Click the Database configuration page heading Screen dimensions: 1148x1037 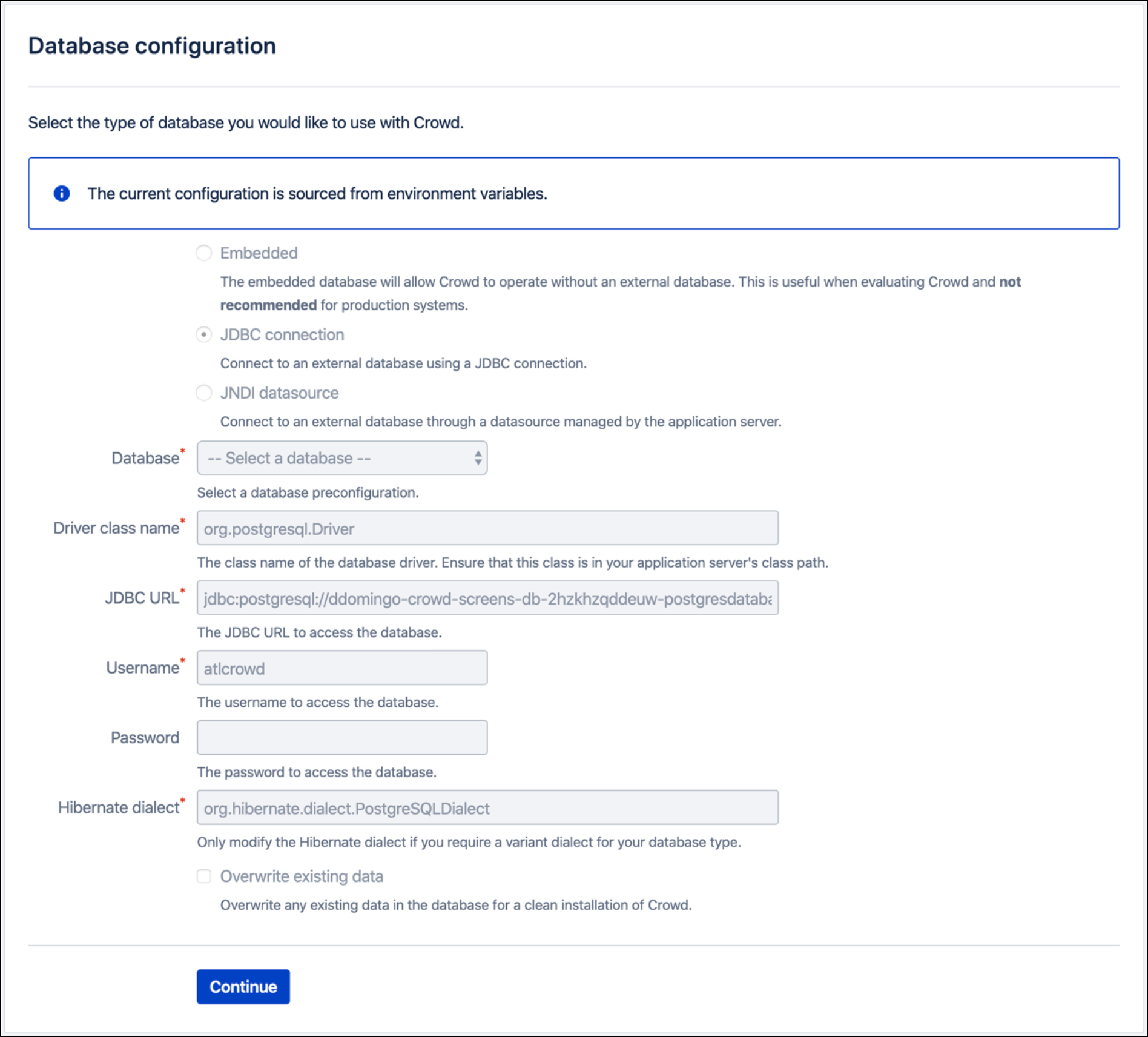click(152, 46)
